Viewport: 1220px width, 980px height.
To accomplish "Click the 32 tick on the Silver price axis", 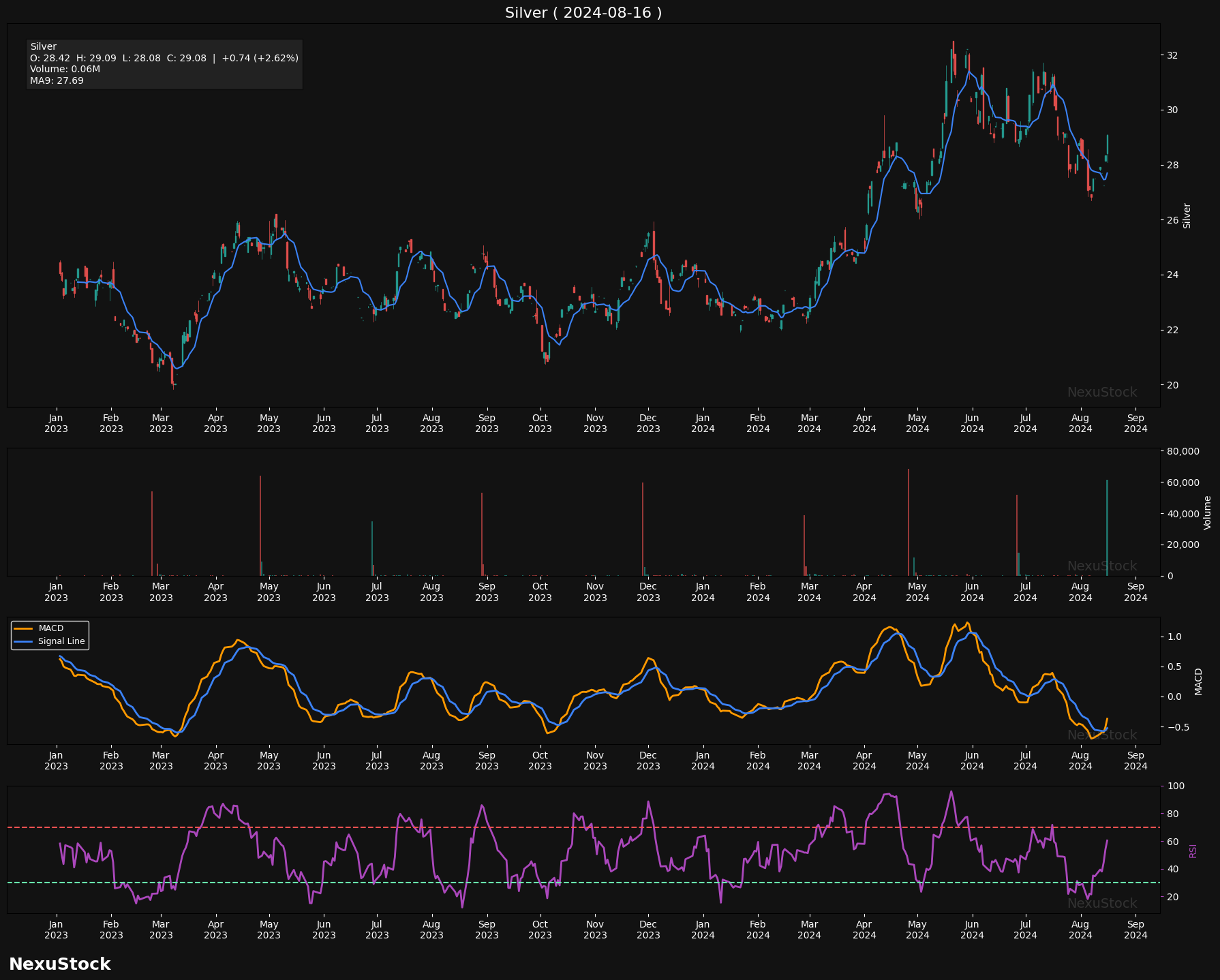I will pos(1172,55).
